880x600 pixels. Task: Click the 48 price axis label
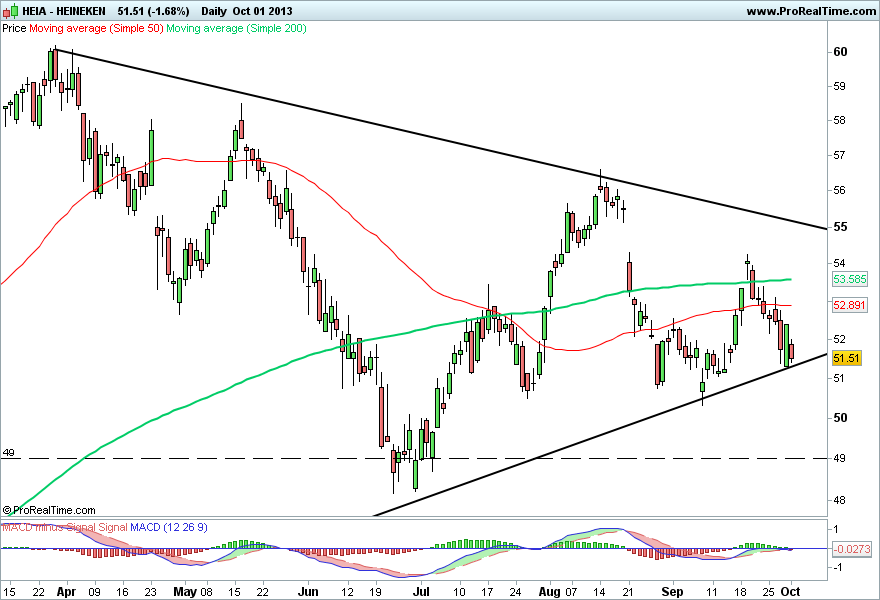(840, 500)
